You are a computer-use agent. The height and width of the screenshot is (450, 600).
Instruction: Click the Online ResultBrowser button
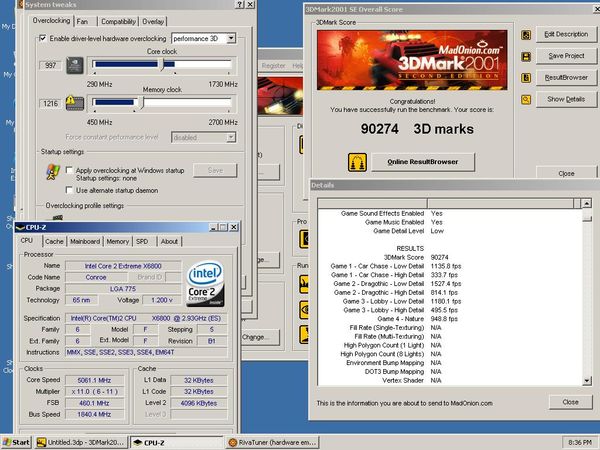pos(423,162)
